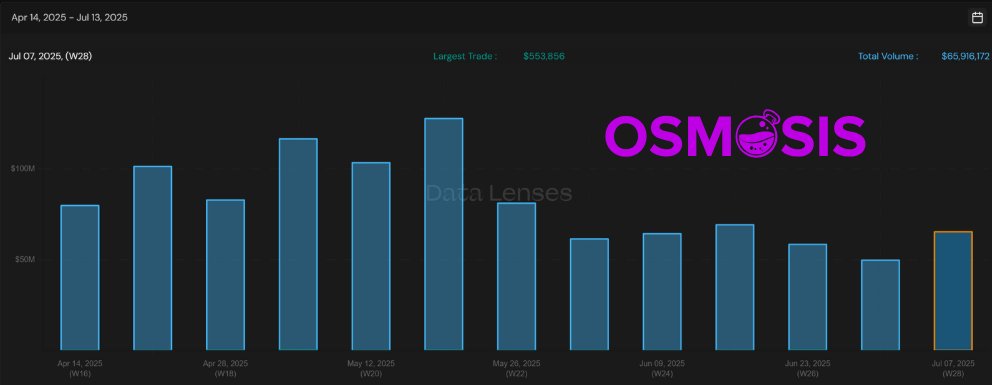Screen dimensions: 992x385
Task: Select the highlighted Jul 07, 2025 (W28) bar
Action: point(953,291)
